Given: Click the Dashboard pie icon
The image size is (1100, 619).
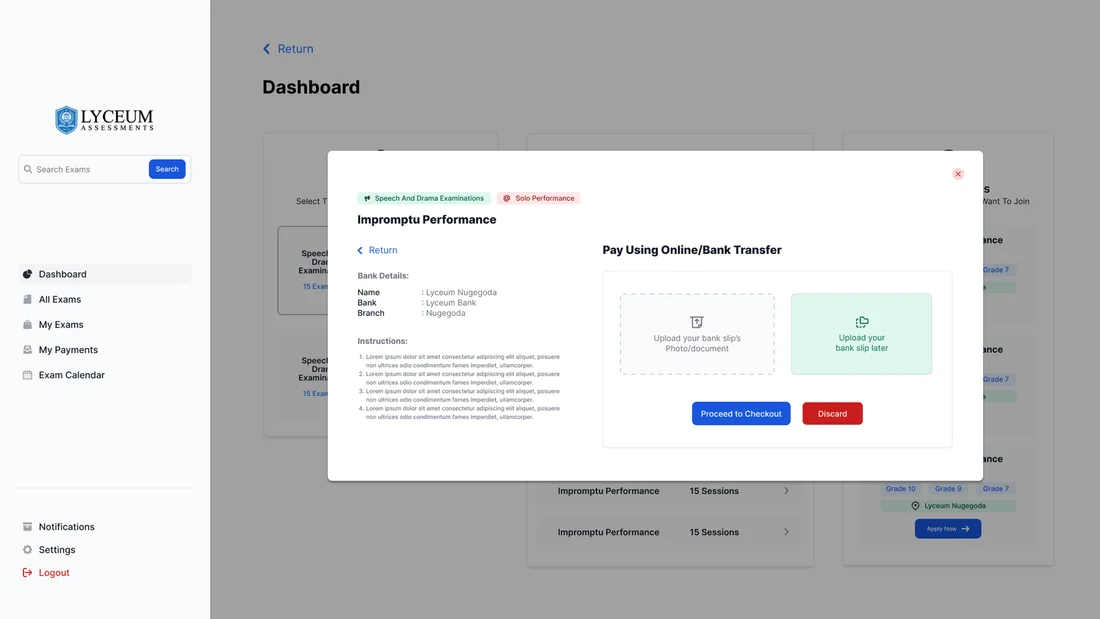Looking at the screenshot, I should (27, 274).
